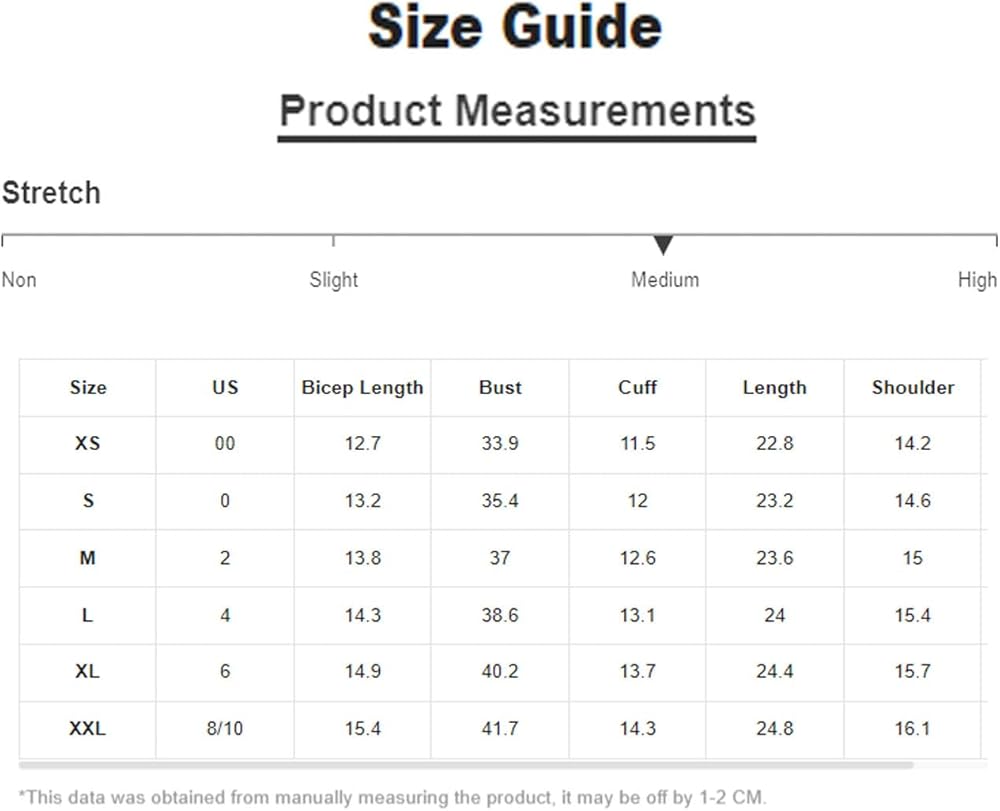Viewport: 1000px width, 811px height.
Task: Click the stretch indicator triangle marker
Action: pos(663,245)
